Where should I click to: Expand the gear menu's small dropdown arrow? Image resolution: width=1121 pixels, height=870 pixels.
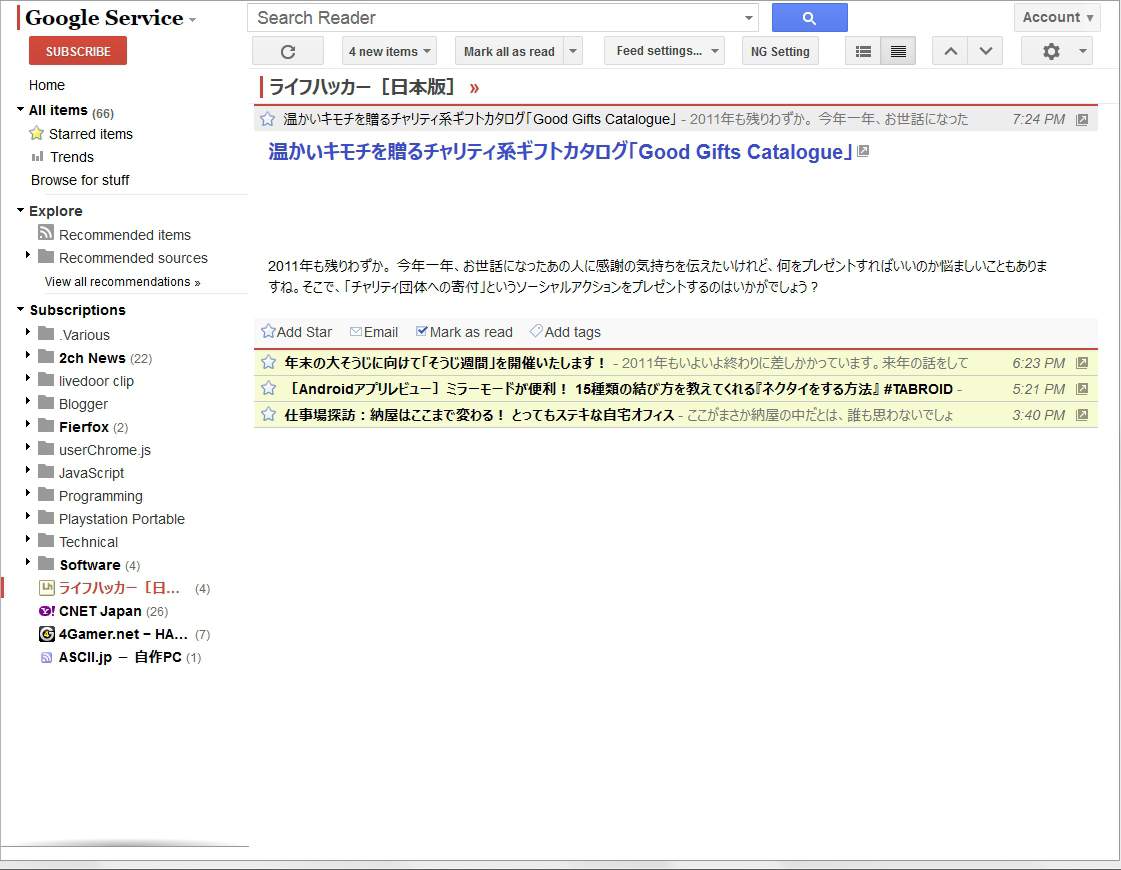point(1082,51)
